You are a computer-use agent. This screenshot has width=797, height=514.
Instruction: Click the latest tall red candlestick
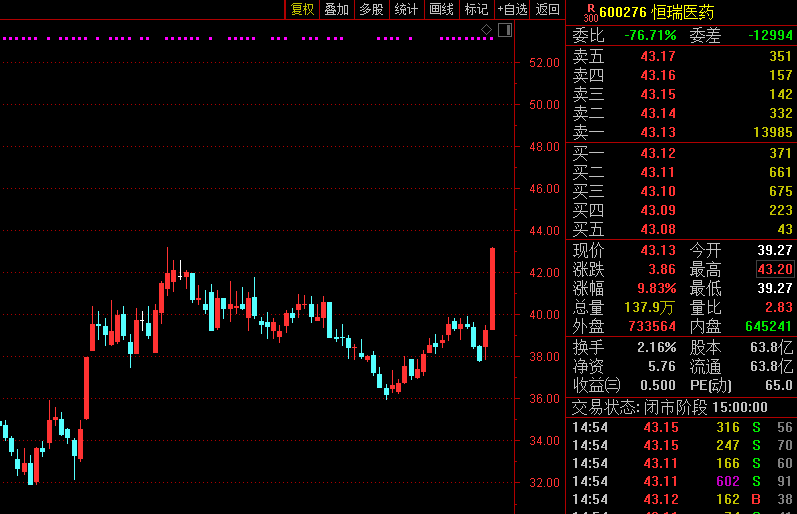492,288
